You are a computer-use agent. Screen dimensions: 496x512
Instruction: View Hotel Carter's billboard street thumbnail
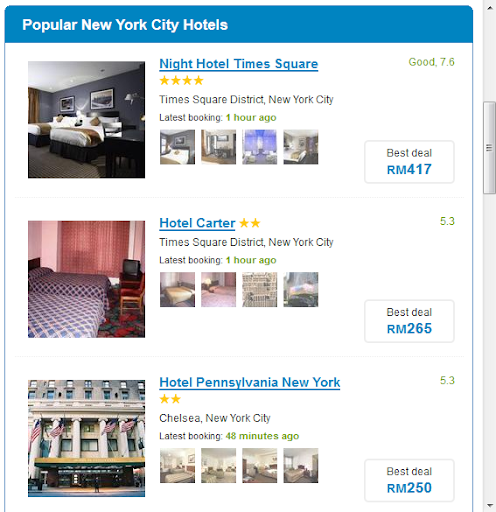(301, 289)
